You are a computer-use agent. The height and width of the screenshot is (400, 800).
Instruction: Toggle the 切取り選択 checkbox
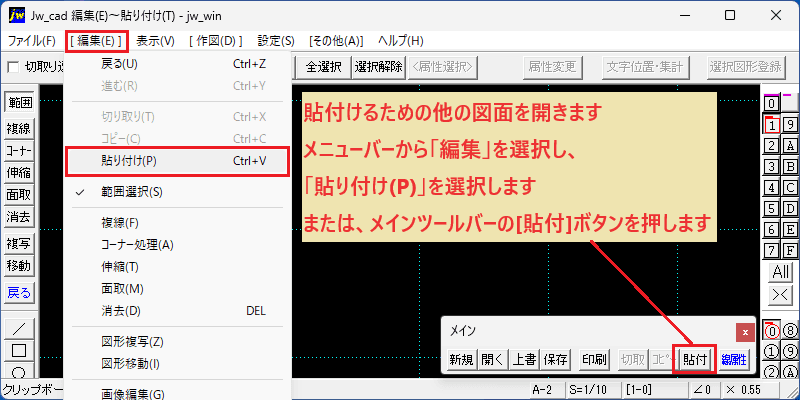(13, 67)
